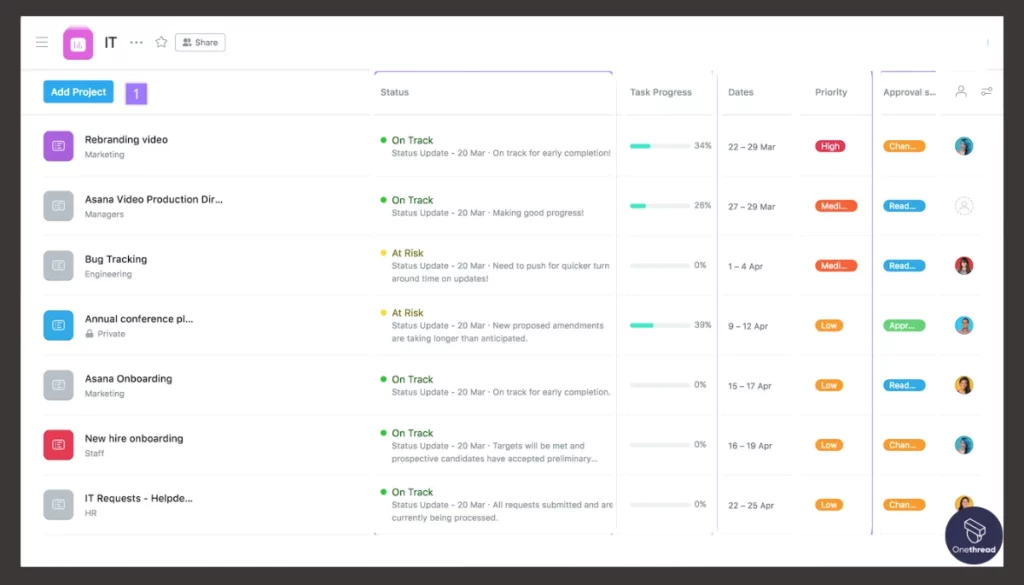Open the Rebranding video project

pos(126,140)
